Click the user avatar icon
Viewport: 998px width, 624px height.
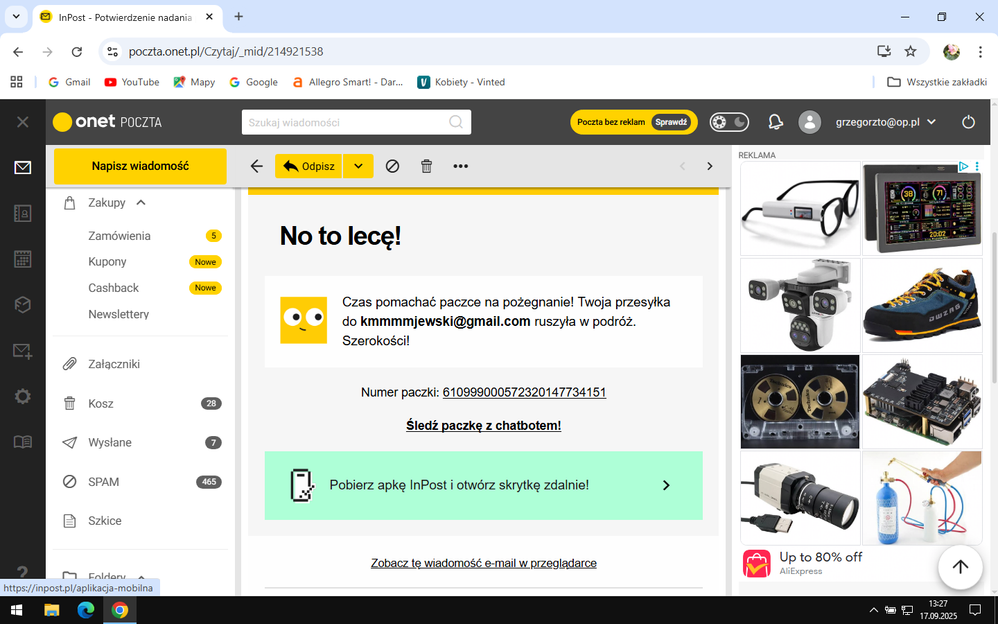click(x=810, y=122)
